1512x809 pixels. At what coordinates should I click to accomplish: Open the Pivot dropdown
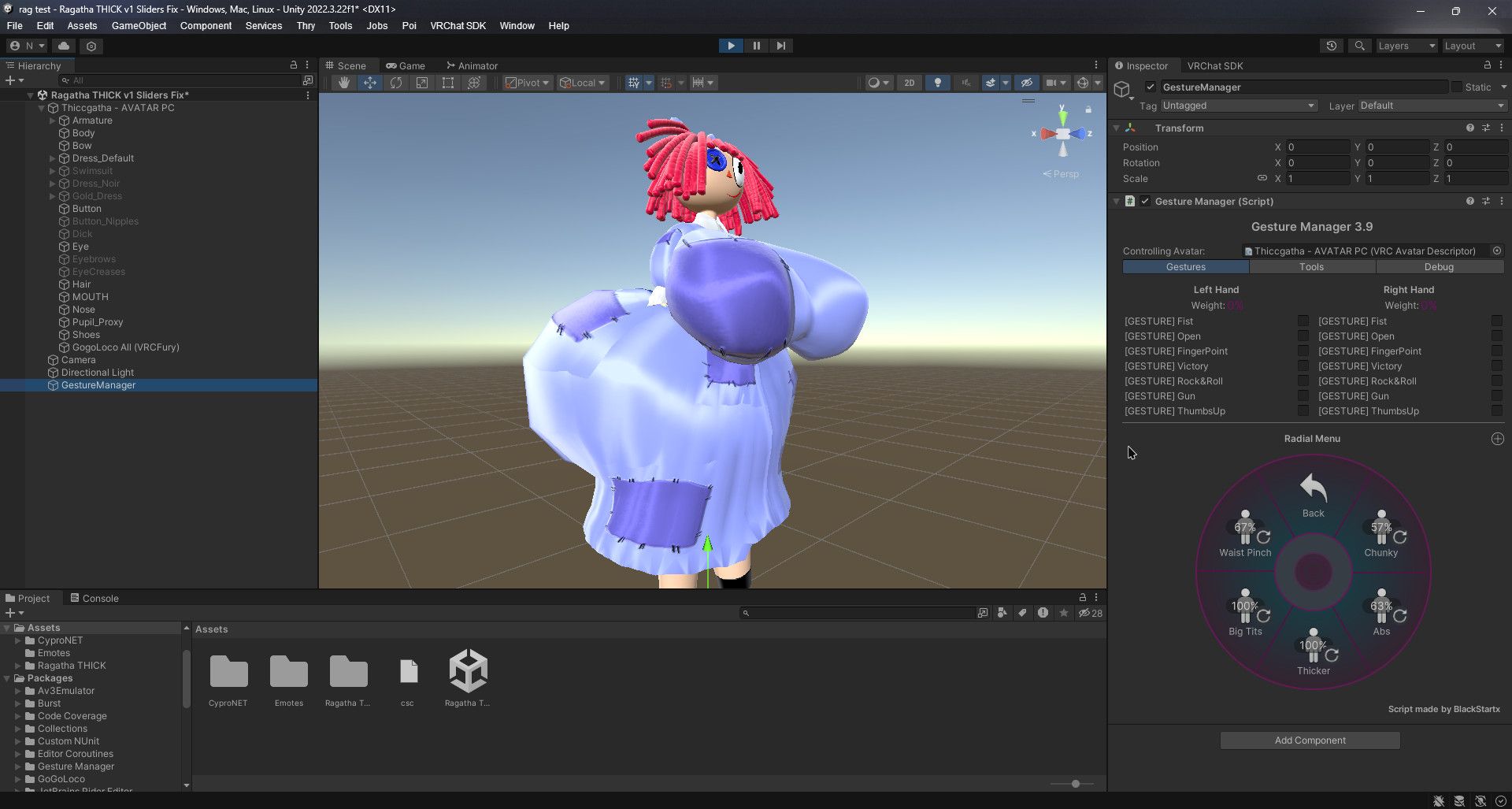[528, 83]
